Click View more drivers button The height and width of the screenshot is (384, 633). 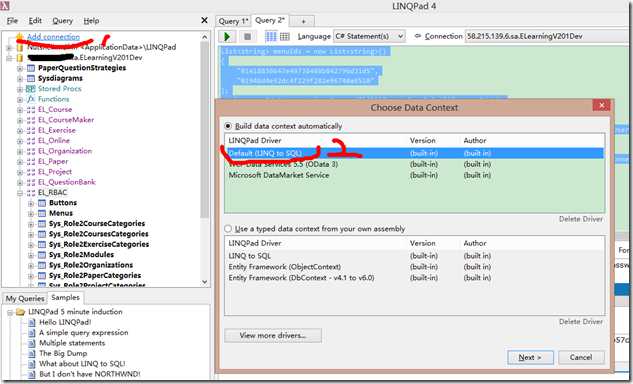pos(273,336)
